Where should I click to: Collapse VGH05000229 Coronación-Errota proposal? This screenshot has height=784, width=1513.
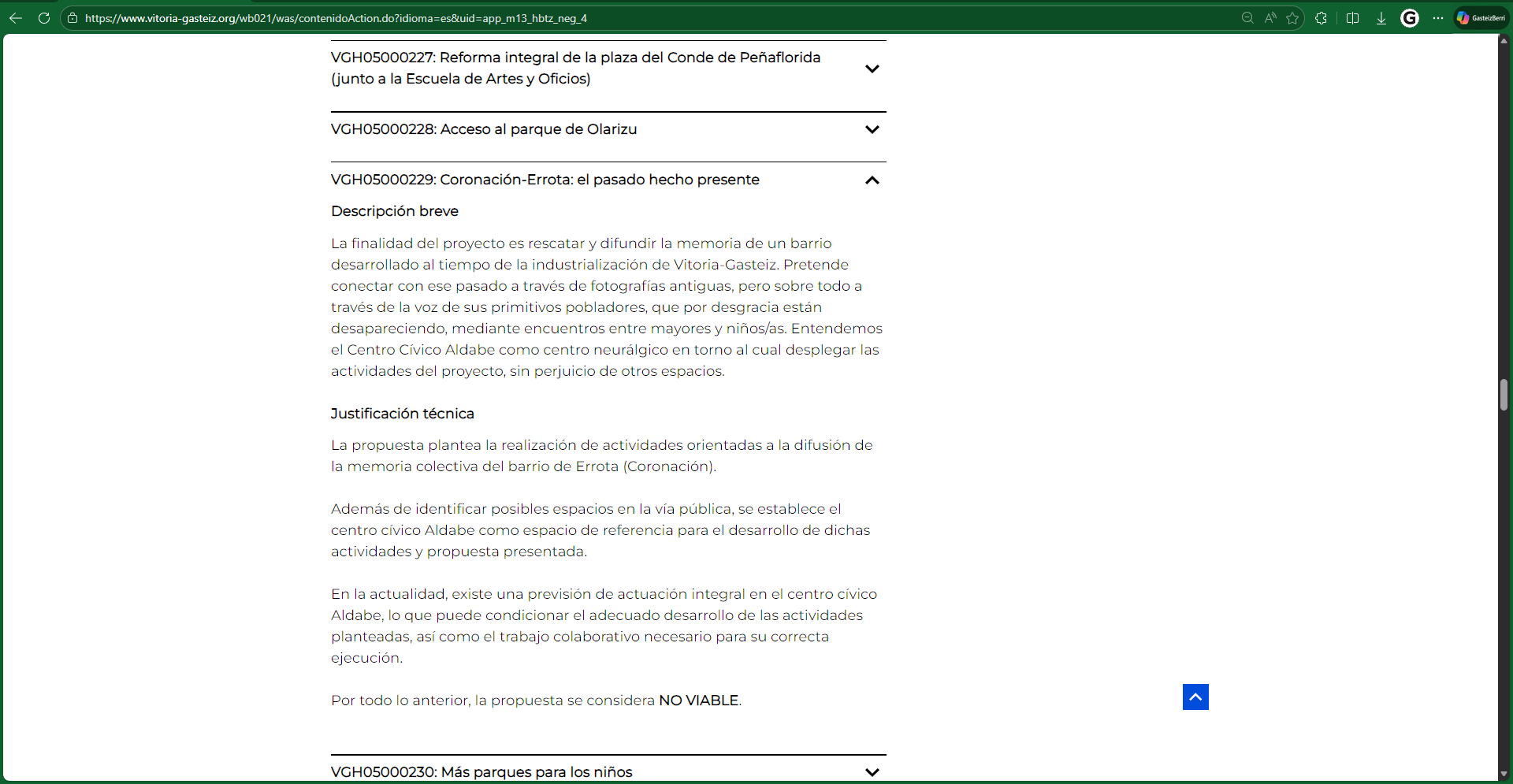pyautogui.click(x=872, y=180)
